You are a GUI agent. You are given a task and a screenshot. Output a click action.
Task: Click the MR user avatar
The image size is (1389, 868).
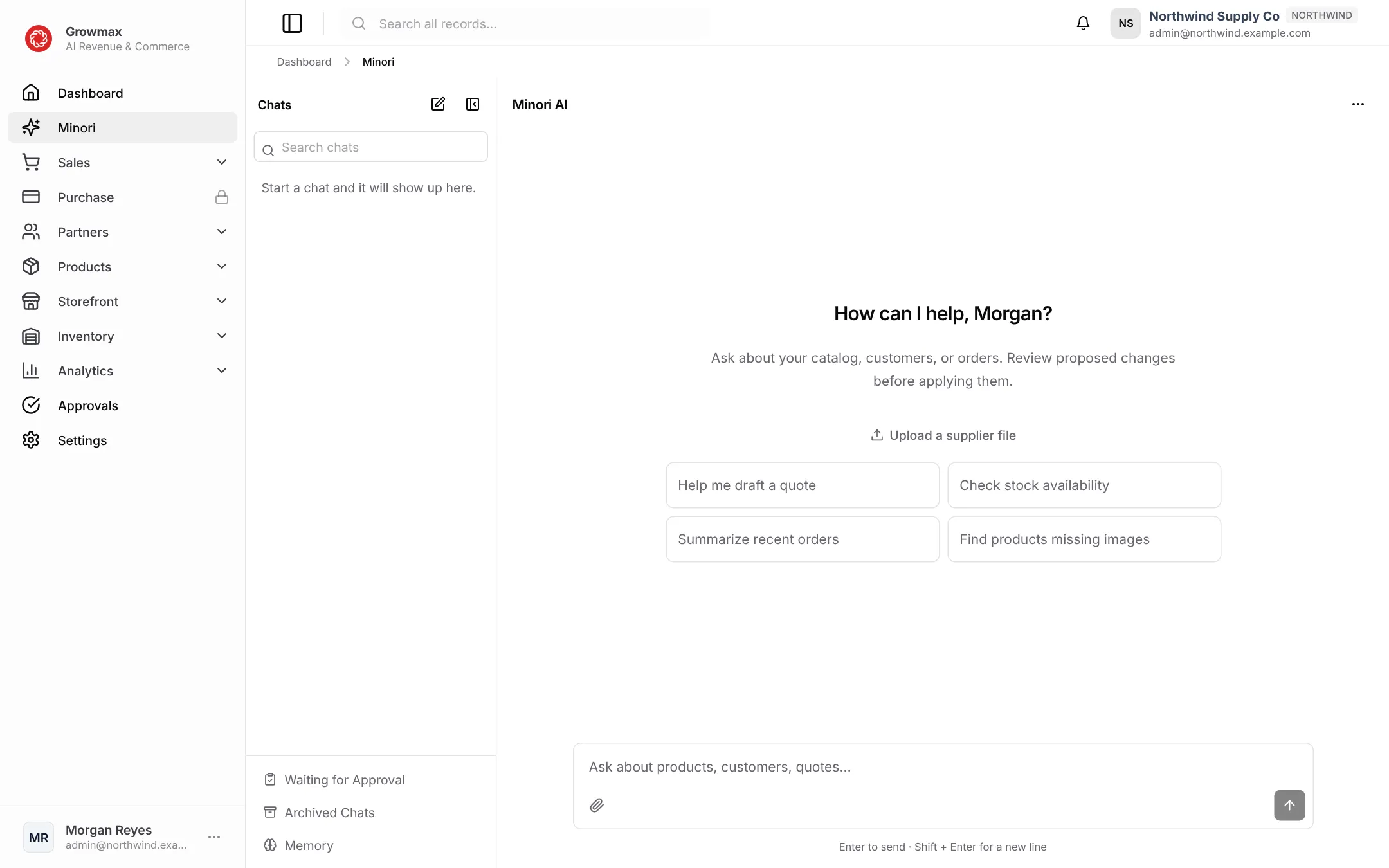tap(39, 837)
